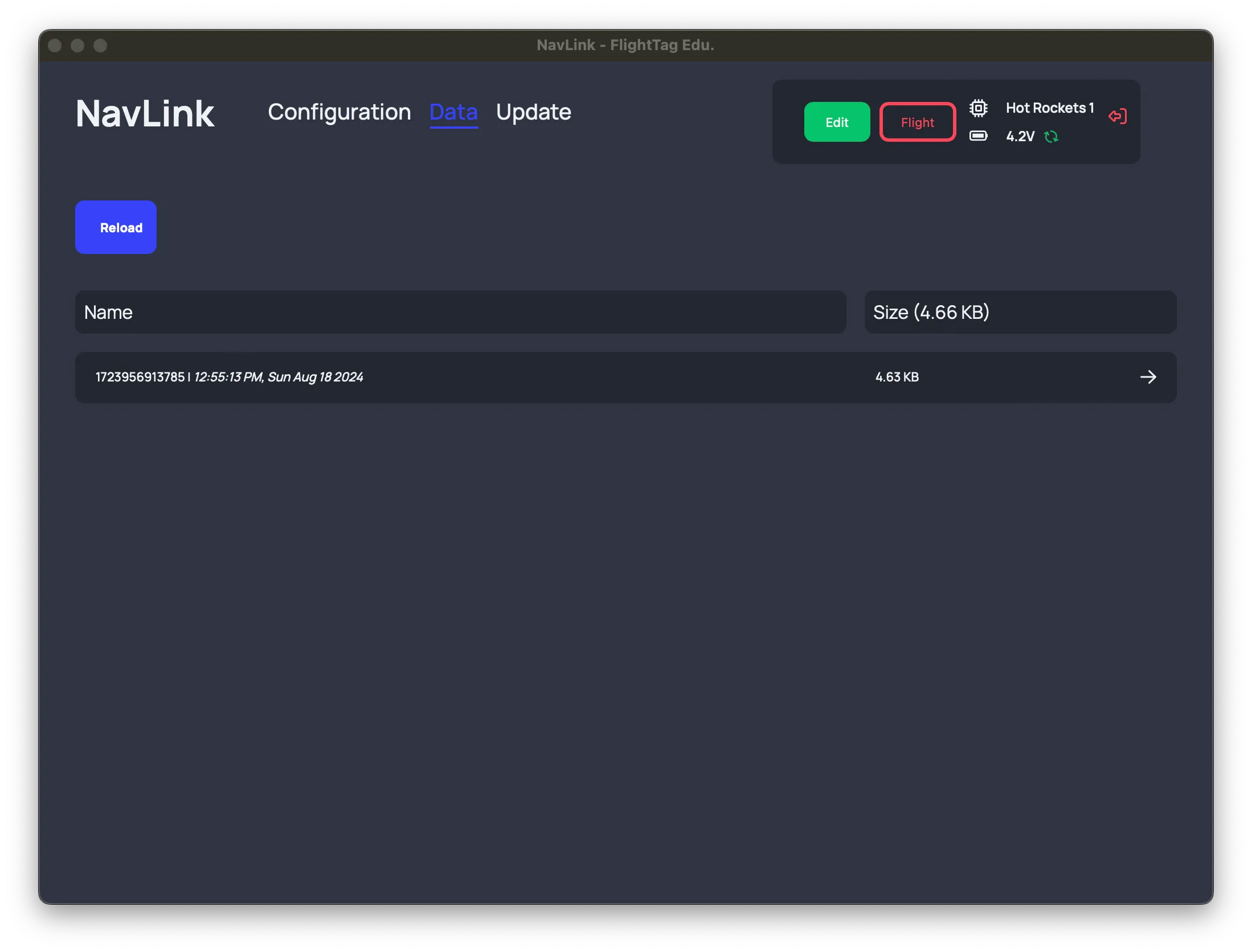Viewport: 1252px width, 952px height.
Task: Sort files by the Size (4.66 KB) header
Action: 1020,312
